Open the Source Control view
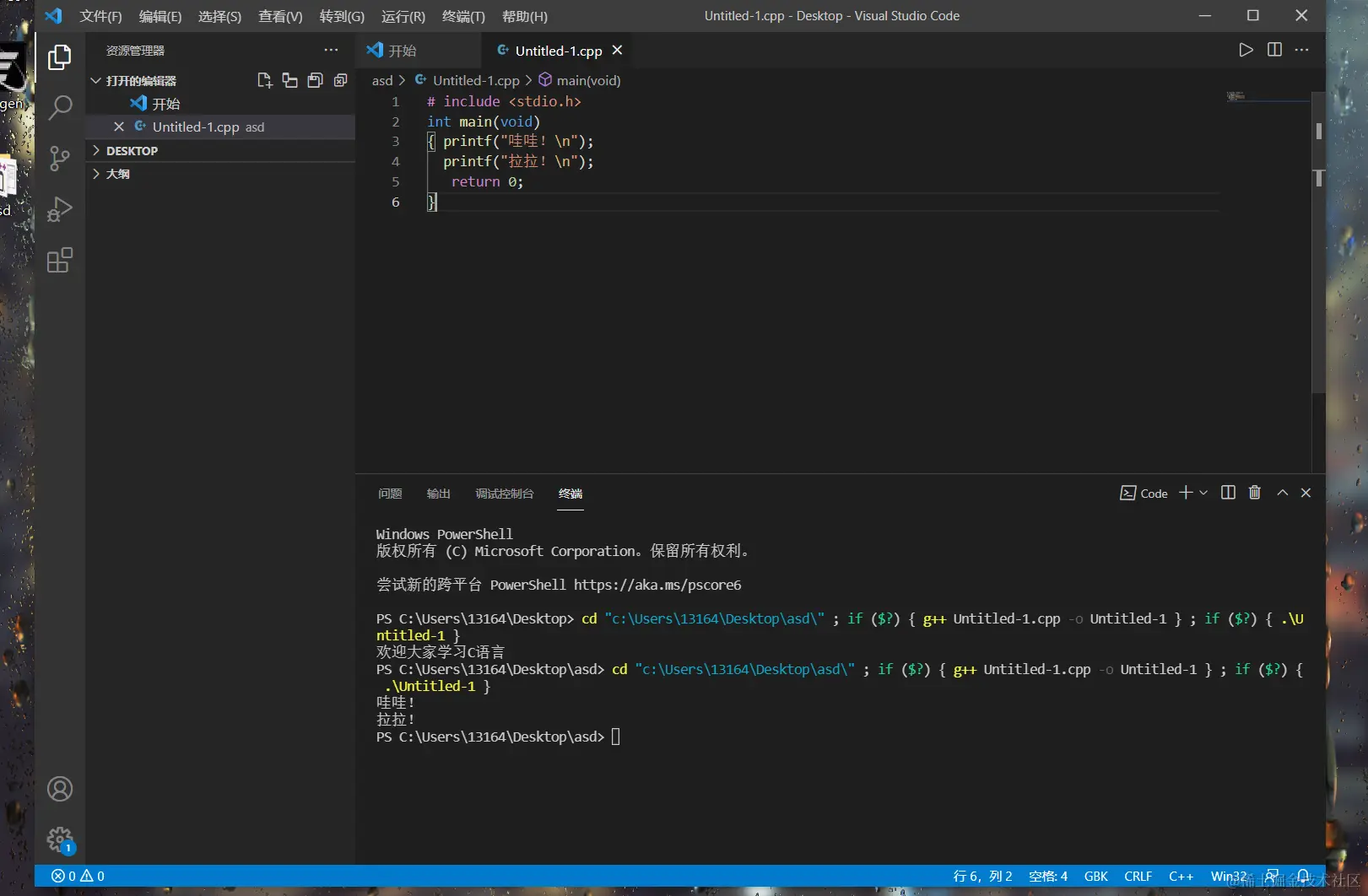1368x896 pixels. pyautogui.click(x=60, y=159)
